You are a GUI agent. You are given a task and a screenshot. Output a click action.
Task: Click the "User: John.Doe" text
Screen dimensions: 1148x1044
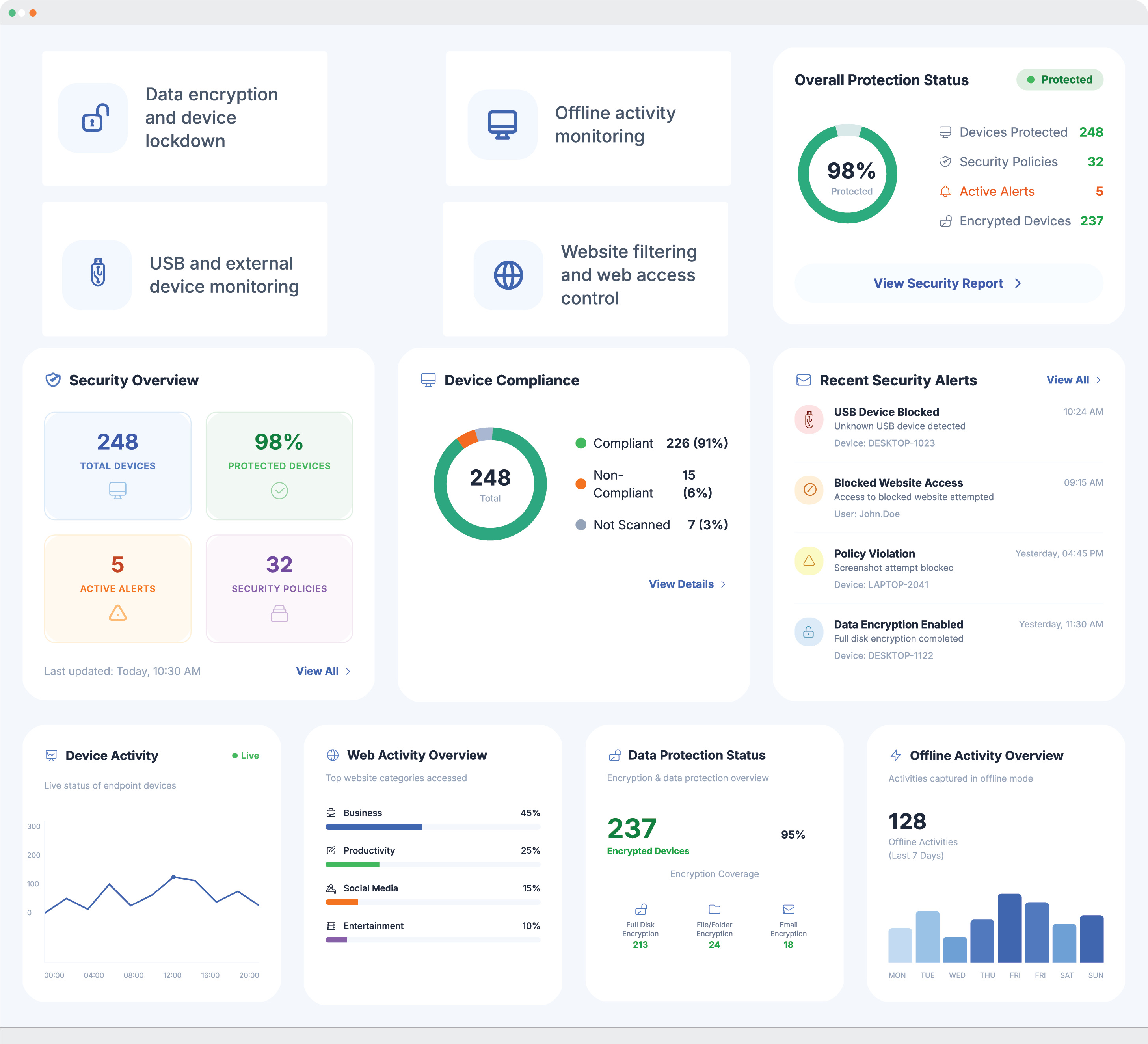867,514
